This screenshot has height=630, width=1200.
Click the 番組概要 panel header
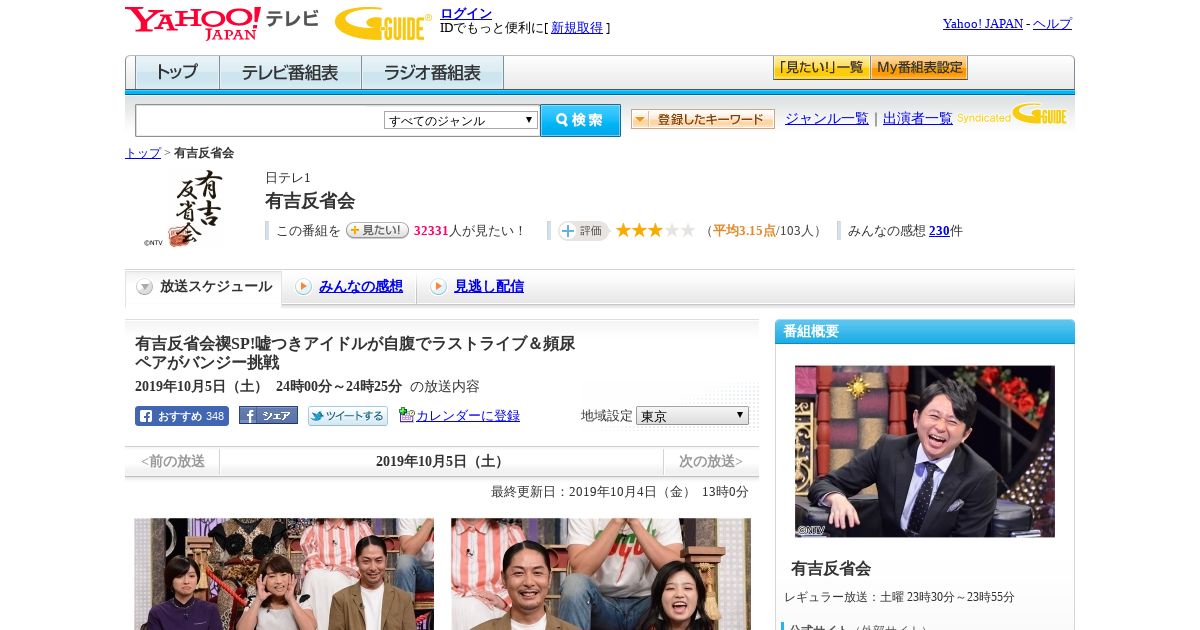click(925, 332)
